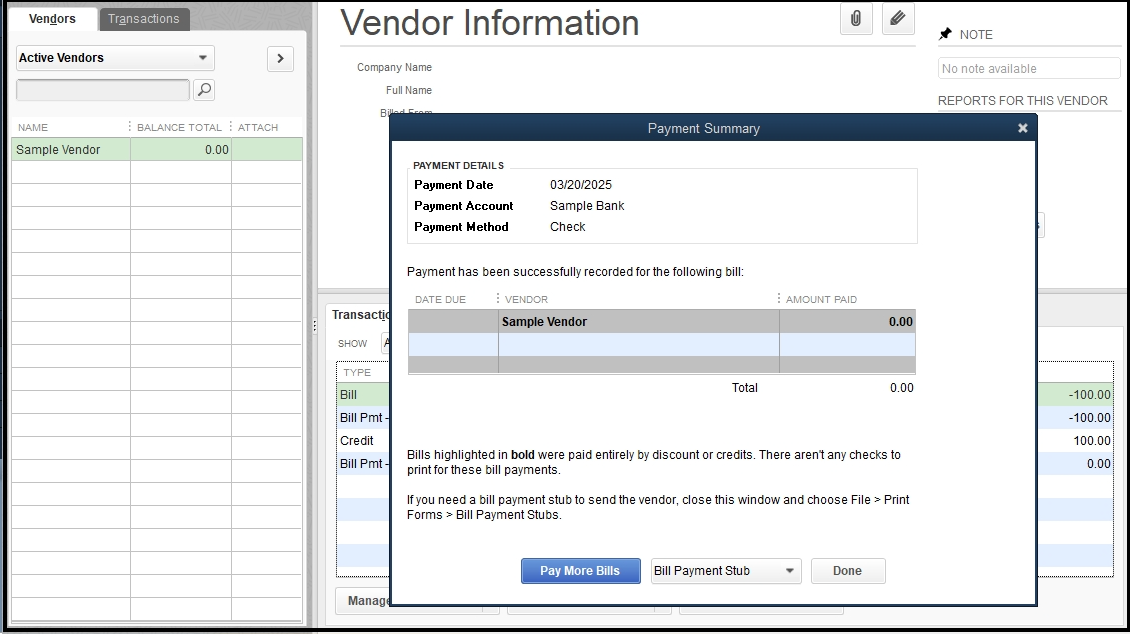Select the Sample Vendor row in Payment Summary
Screen dimensions: 1130x634
pos(638,322)
